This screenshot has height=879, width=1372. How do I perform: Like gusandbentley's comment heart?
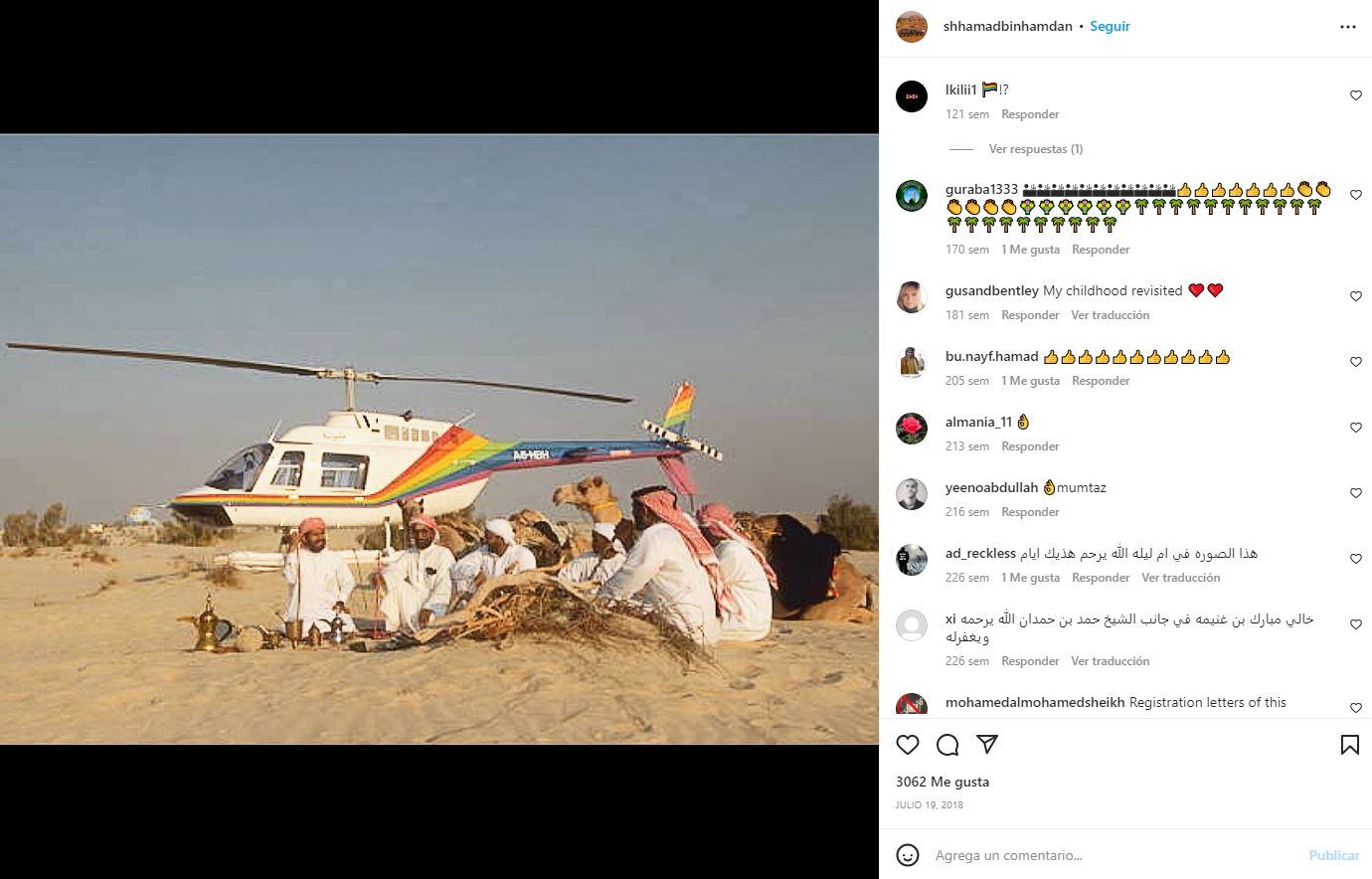[x=1356, y=296]
